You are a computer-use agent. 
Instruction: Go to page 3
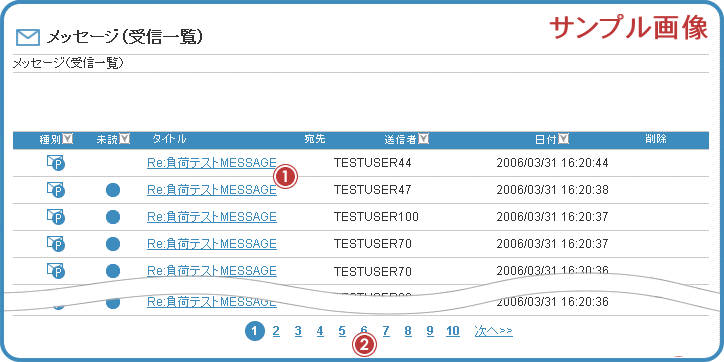point(298,331)
